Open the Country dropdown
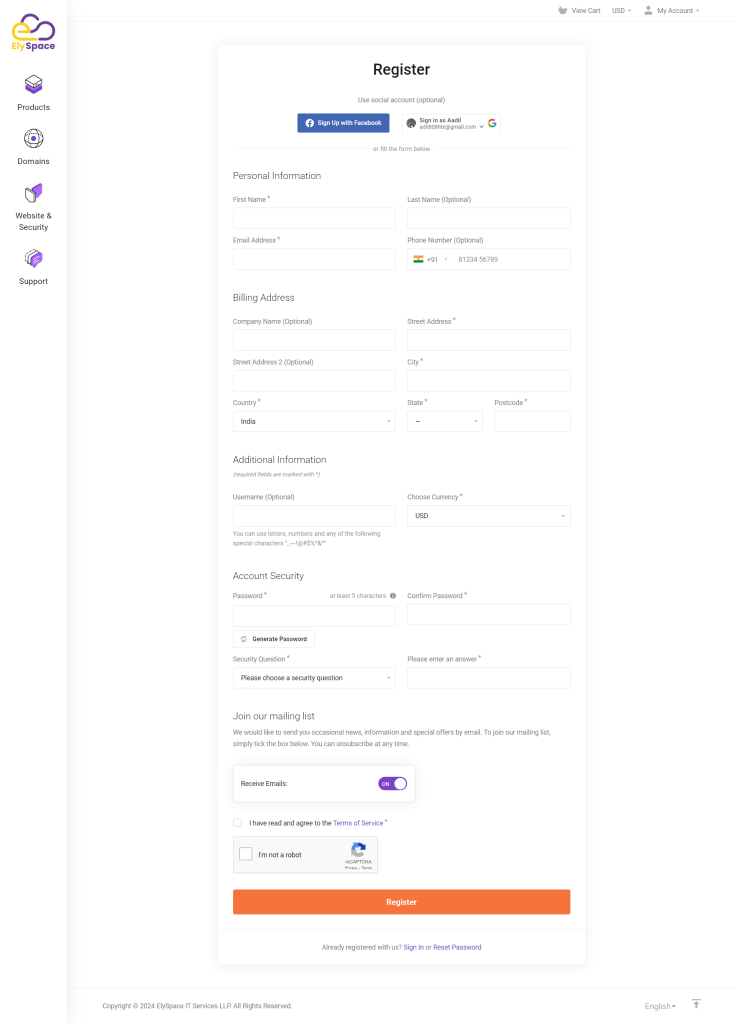 click(314, 422)
